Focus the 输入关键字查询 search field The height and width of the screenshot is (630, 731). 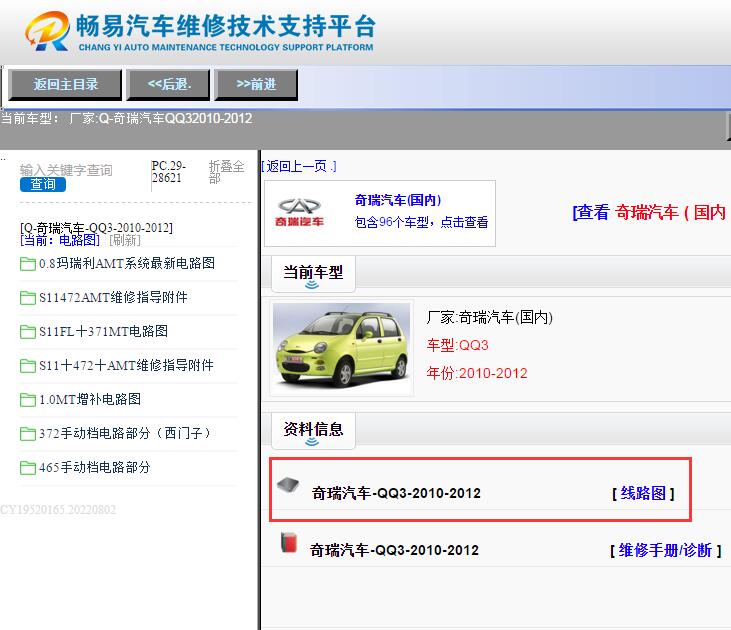click(66, 170)
